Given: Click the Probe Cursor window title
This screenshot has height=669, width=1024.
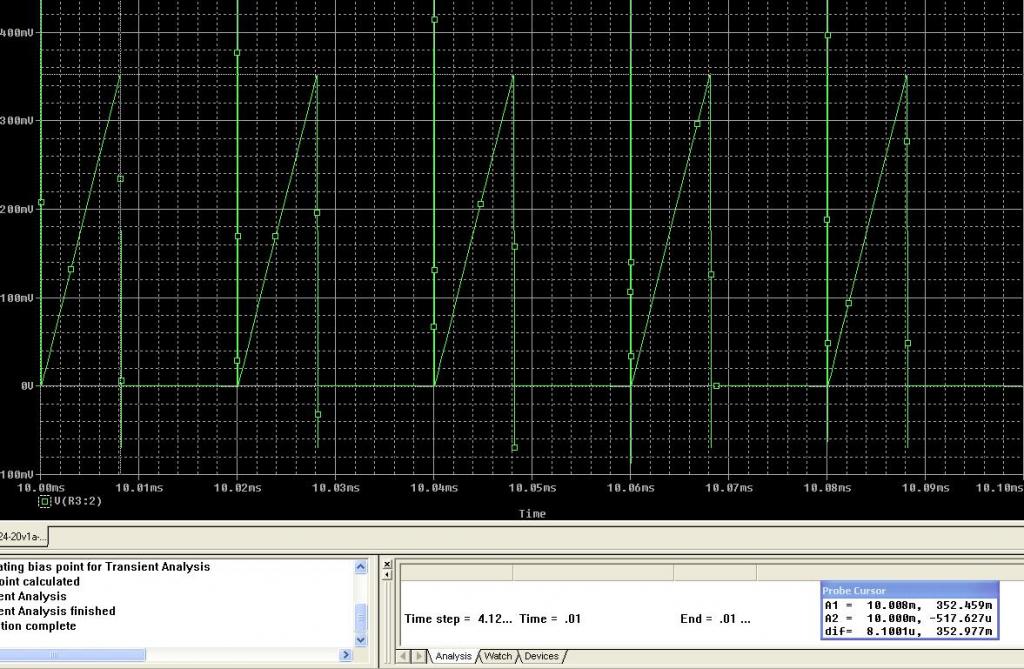Looking at the screenshot, I should point(854,591).
